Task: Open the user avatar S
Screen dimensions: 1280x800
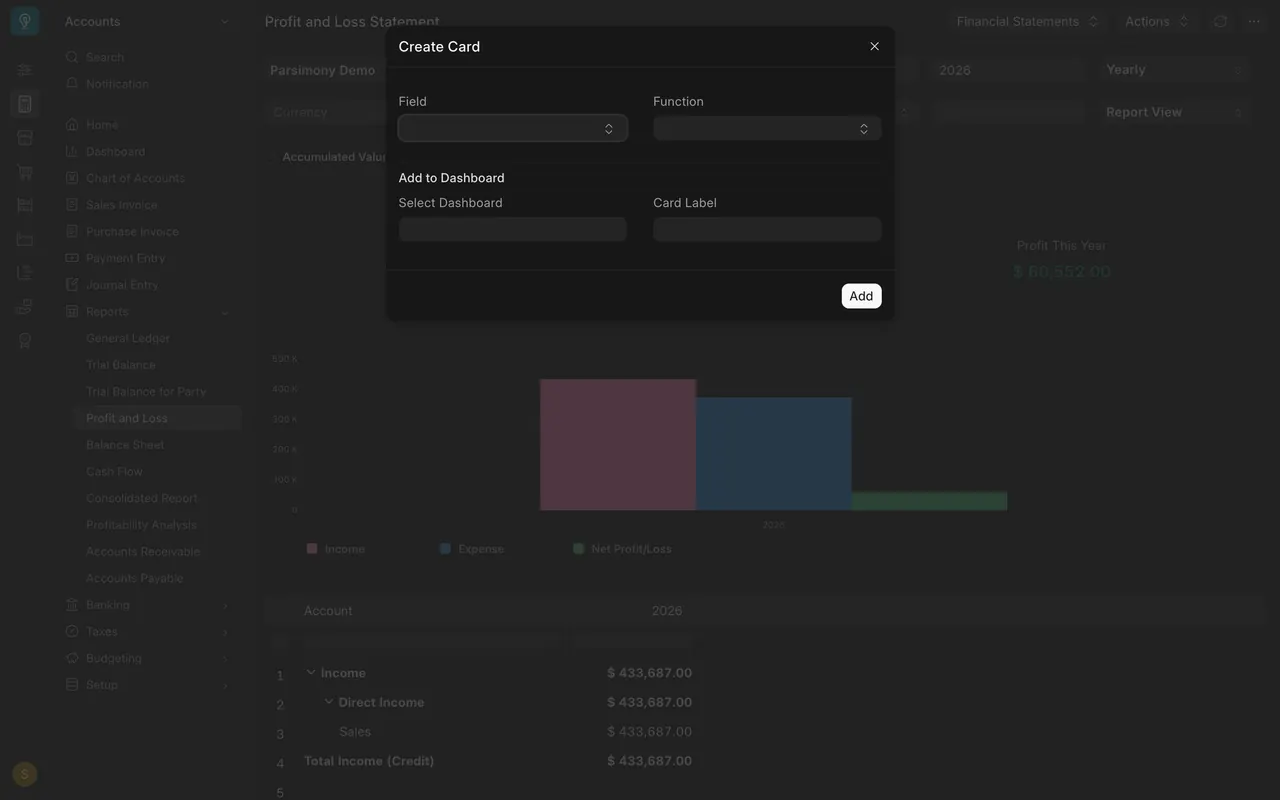Action: pyautogui.click(x=25, y=774)
